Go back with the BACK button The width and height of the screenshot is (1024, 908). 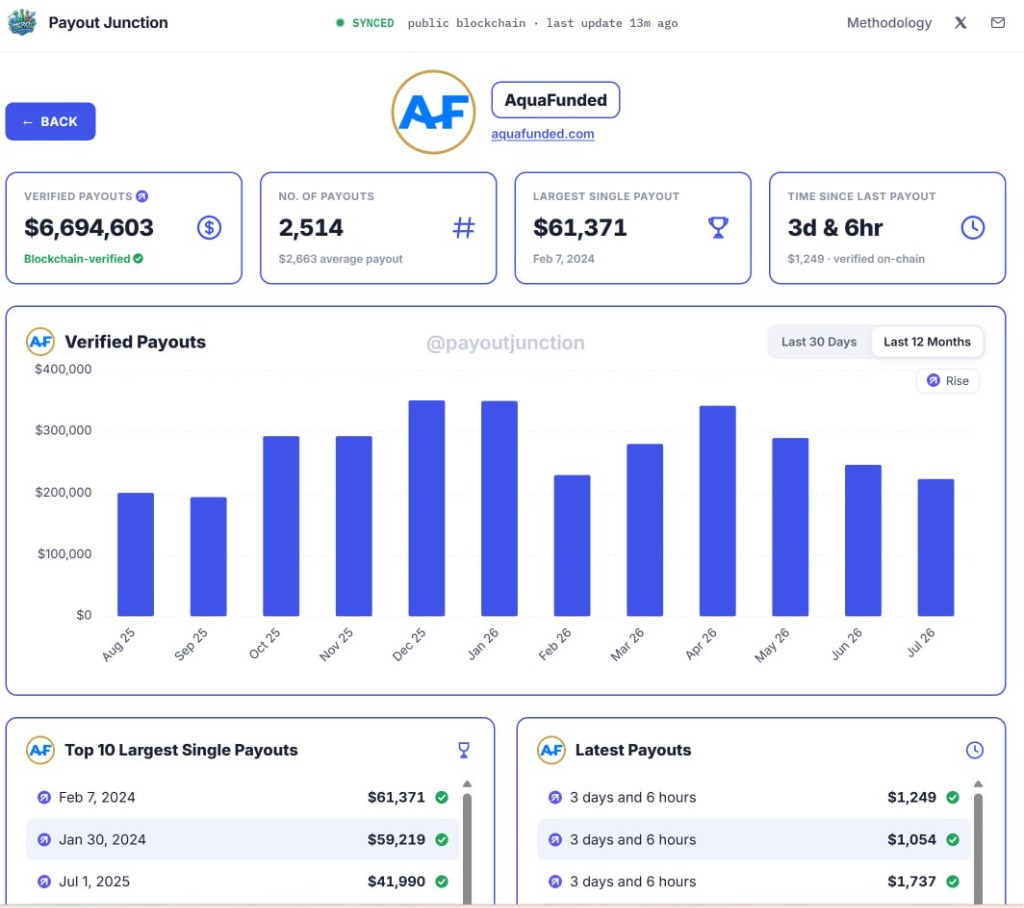point(50,122)
